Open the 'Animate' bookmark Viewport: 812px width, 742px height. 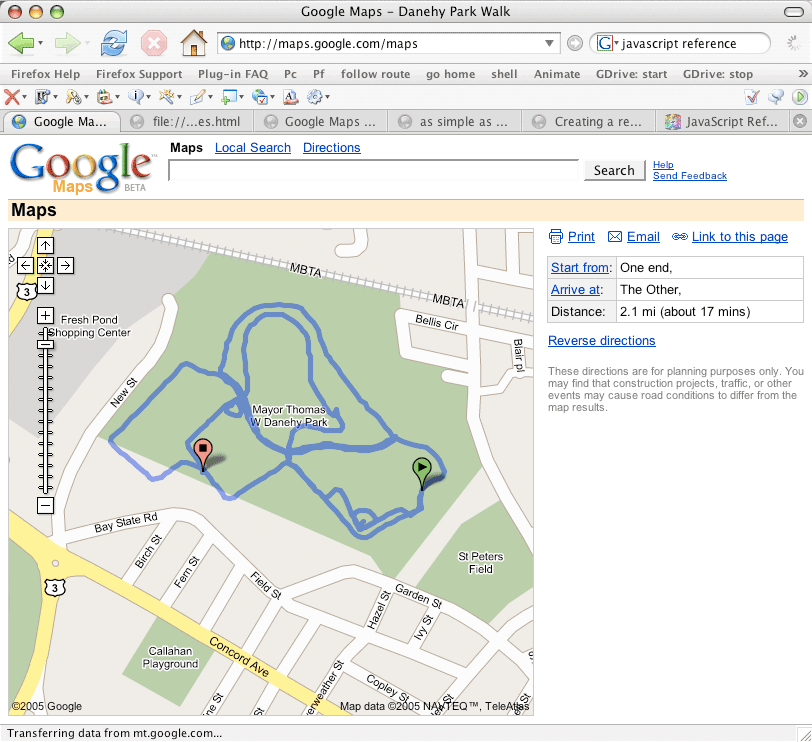(557, 74)
